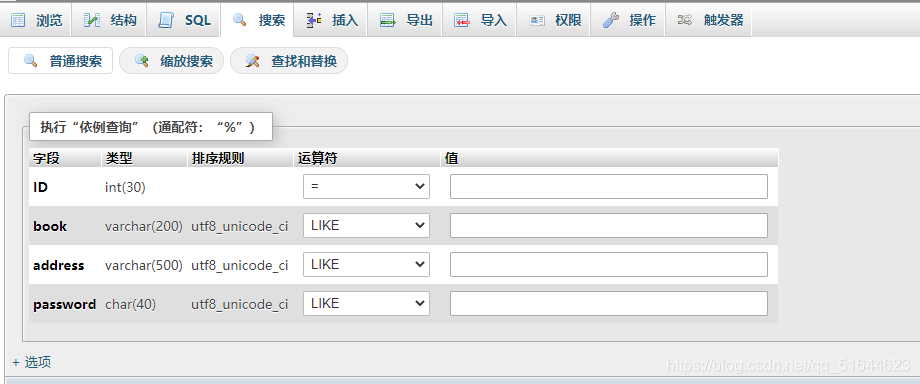Open the 导入 tab
Screen dimensions: 920x384
[x=479, y=21]
